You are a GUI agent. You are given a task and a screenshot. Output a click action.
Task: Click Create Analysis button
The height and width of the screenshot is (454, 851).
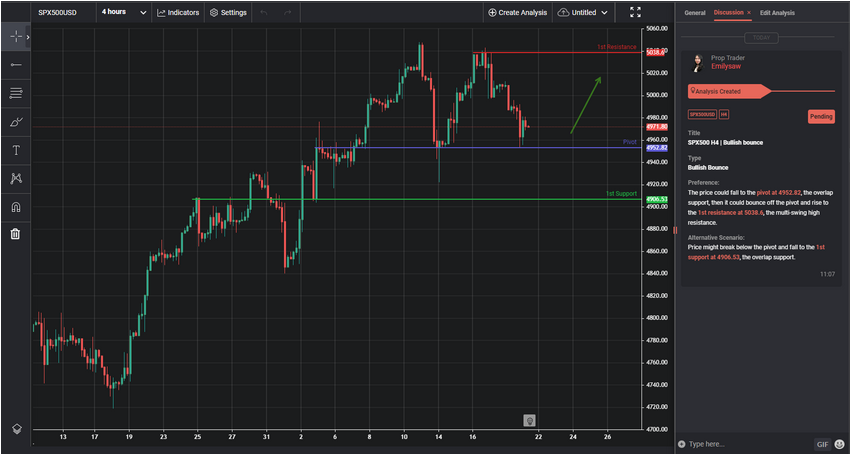coord(517,12)
